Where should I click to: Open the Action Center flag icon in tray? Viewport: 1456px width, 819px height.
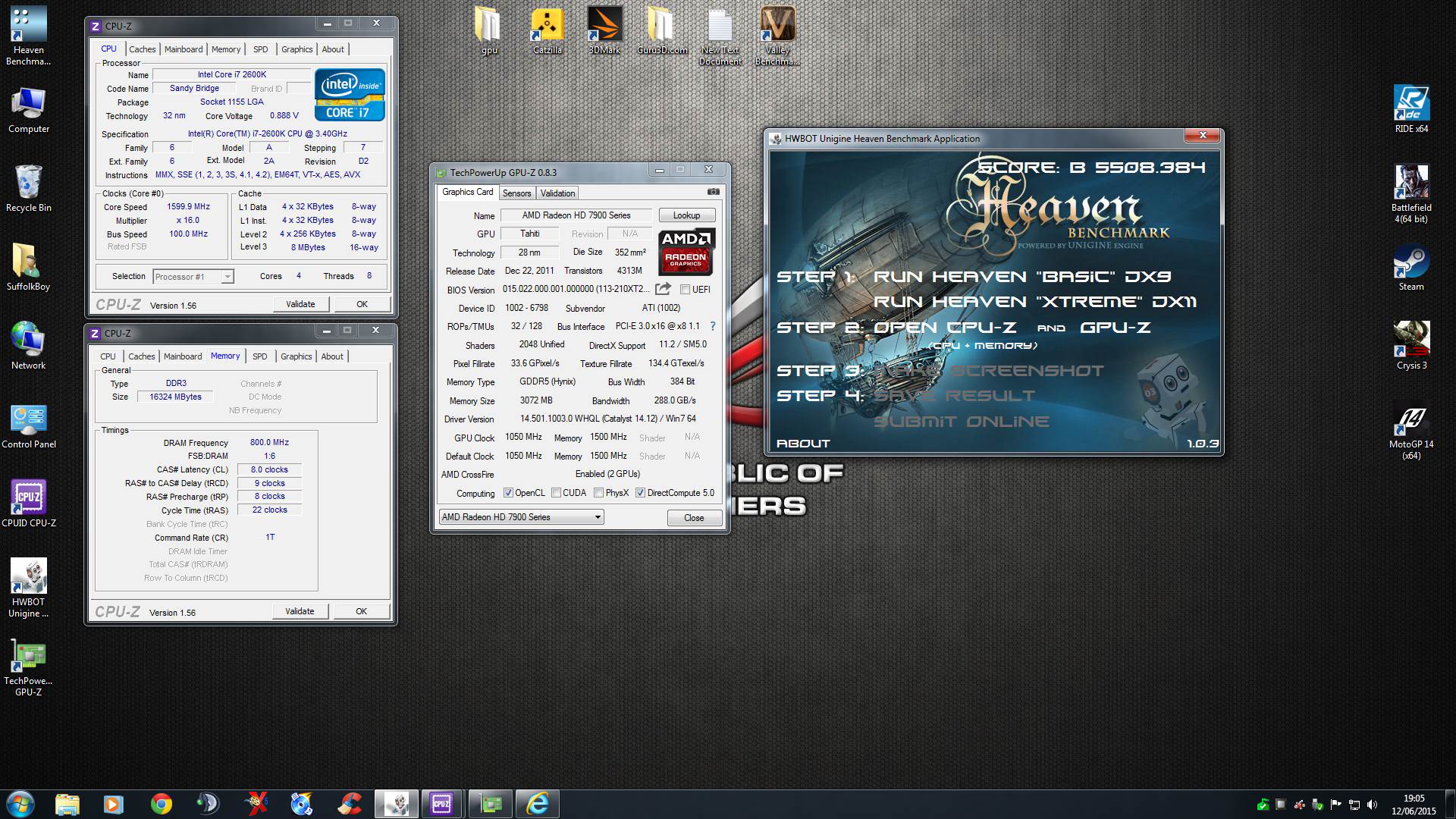pos(1335,805)
